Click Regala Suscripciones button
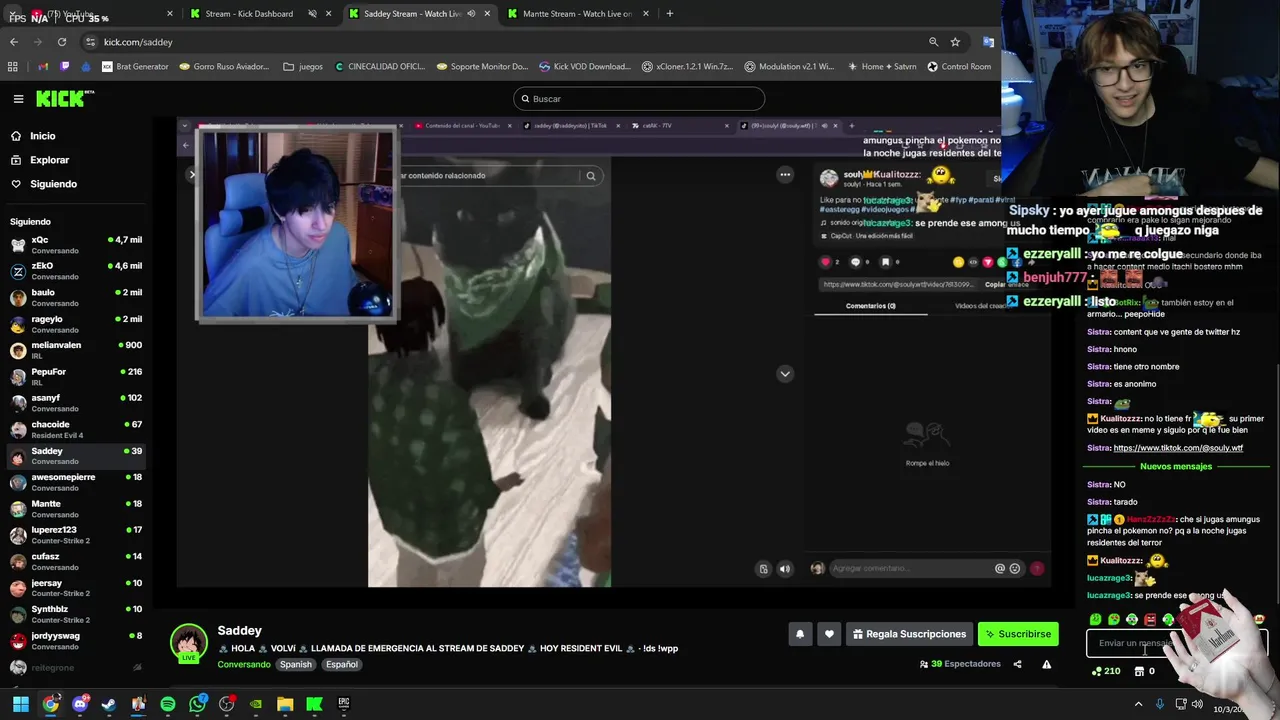Screen dimensions: 1280x720 pos(909,634)
